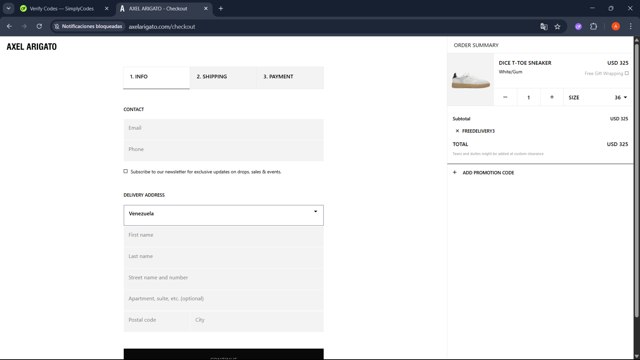Click the TOTAL USD 325 amount
Image resolution: width=640 pixels, height=360 pixels.
617,144
